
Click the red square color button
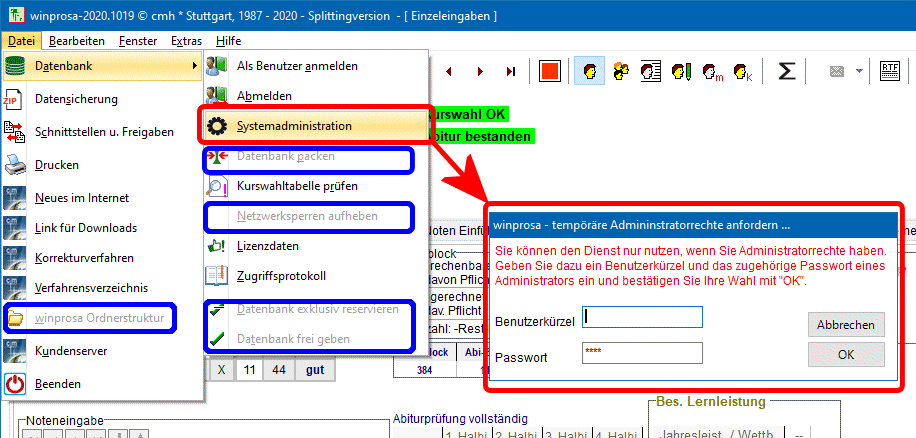[x=548, y=71]
